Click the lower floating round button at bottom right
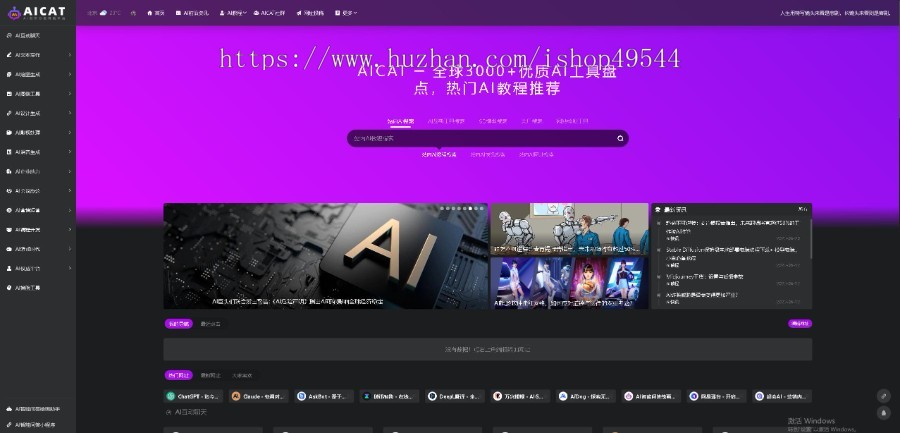The height and width of the screenshot is (433, 900). click(883, 412)
